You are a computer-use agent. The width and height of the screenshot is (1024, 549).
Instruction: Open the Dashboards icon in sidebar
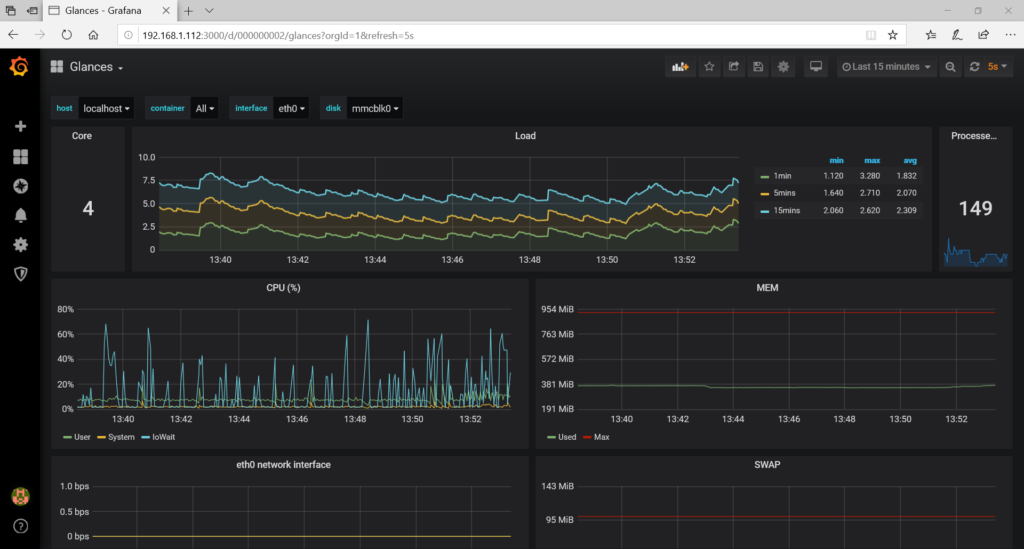coord(20,157)
